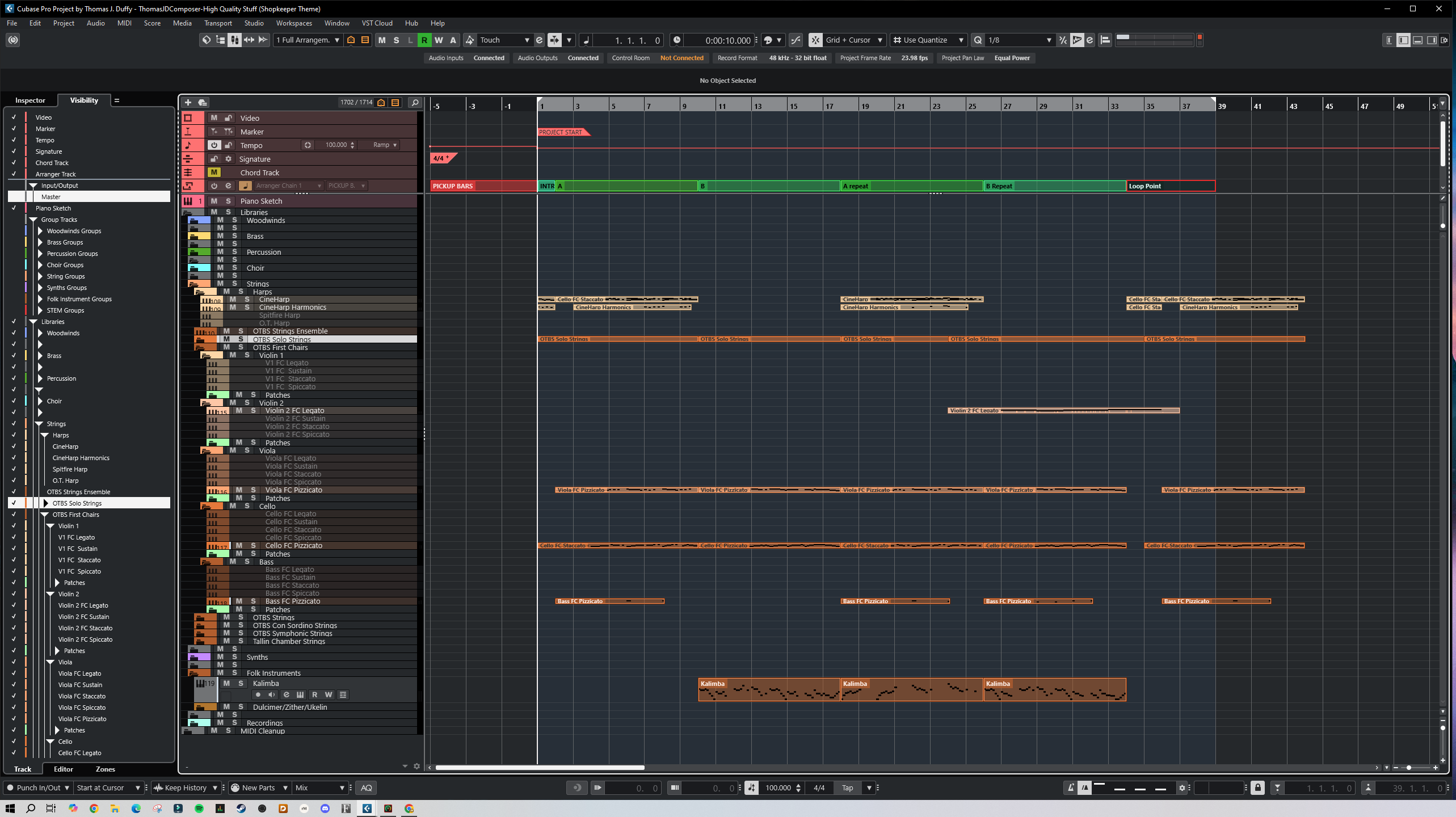Image resolution: width=1456 pixels, height=817 pixels.
Task: Solo the Kalimba track
Action: pos(241,684)
